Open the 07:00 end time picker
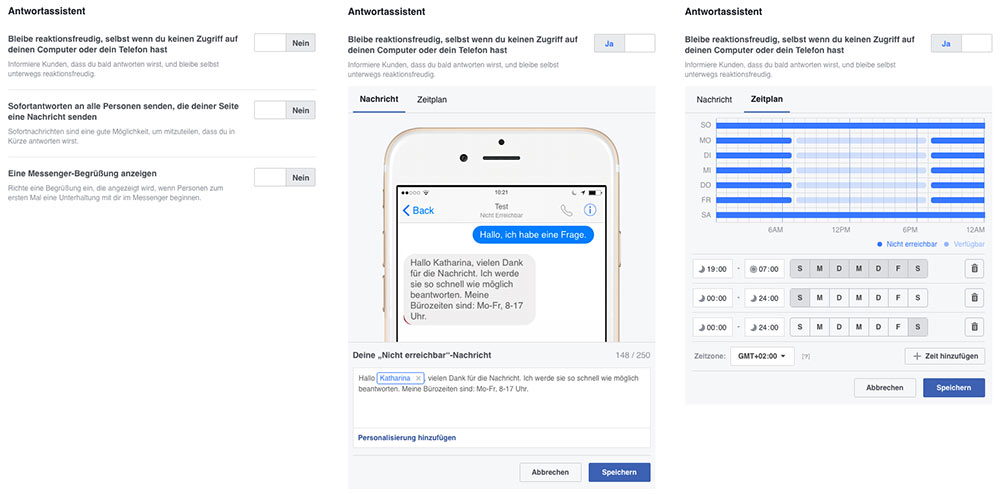1000x495 pixels. pos(764,269)
